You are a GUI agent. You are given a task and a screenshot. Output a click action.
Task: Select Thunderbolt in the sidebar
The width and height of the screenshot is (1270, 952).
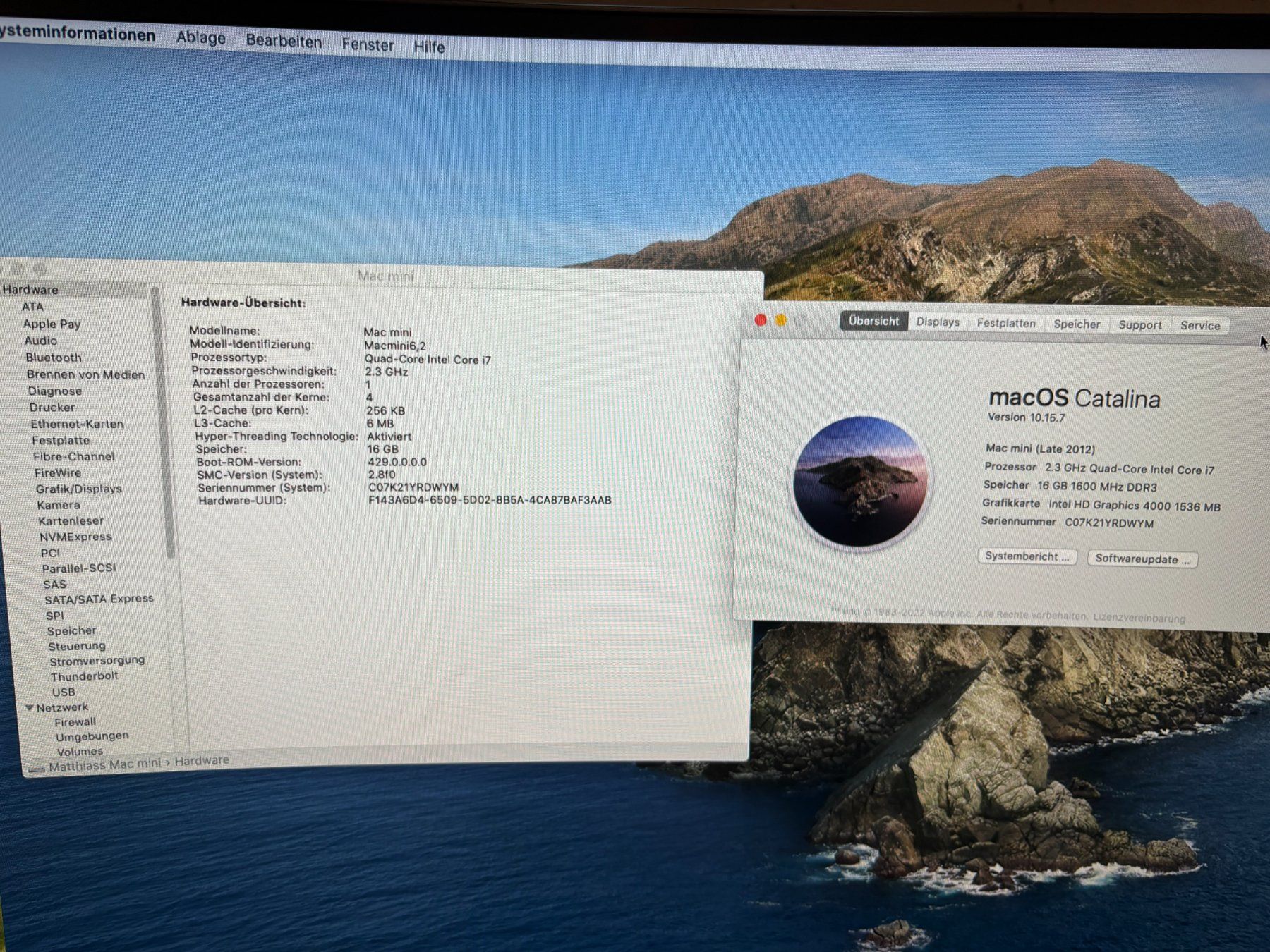click(84, 676)
